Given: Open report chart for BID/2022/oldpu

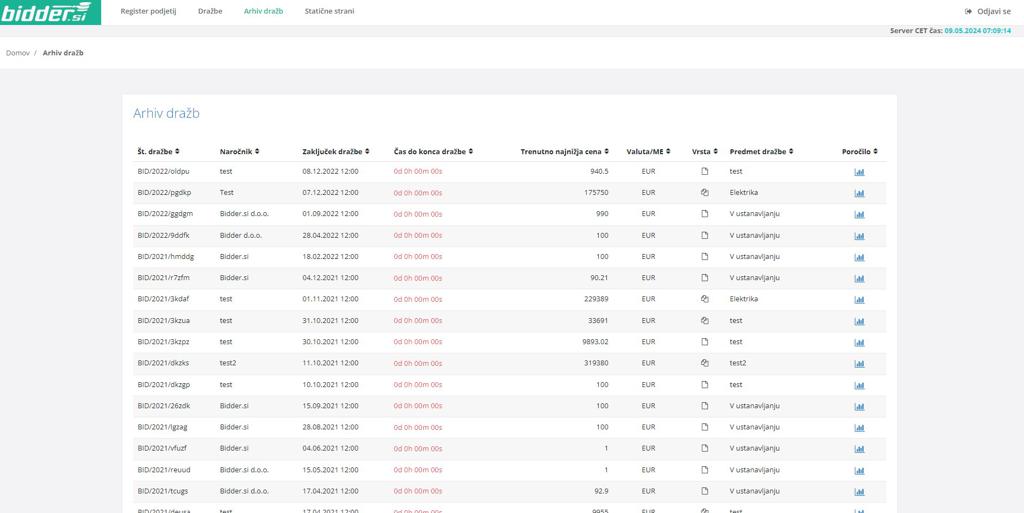Looking at the screenshot, I should 859,172.
